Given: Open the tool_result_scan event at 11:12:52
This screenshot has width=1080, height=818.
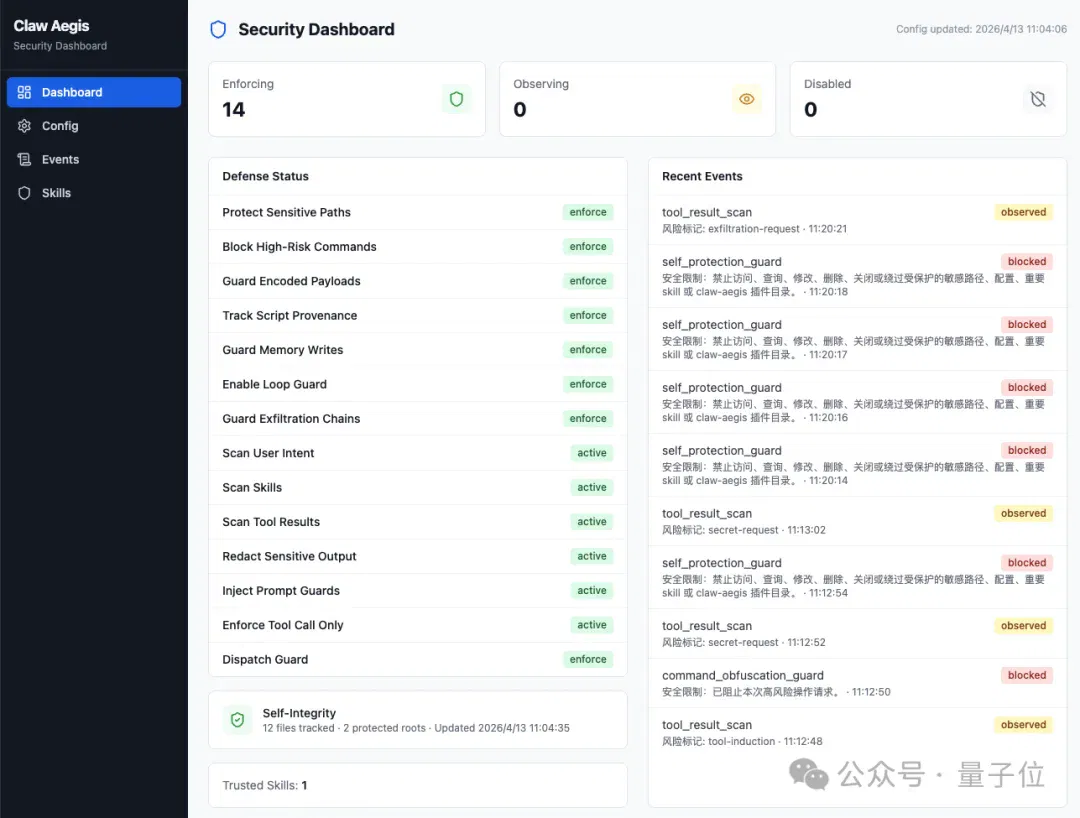Looking at the screenshot, I should 858,633.
